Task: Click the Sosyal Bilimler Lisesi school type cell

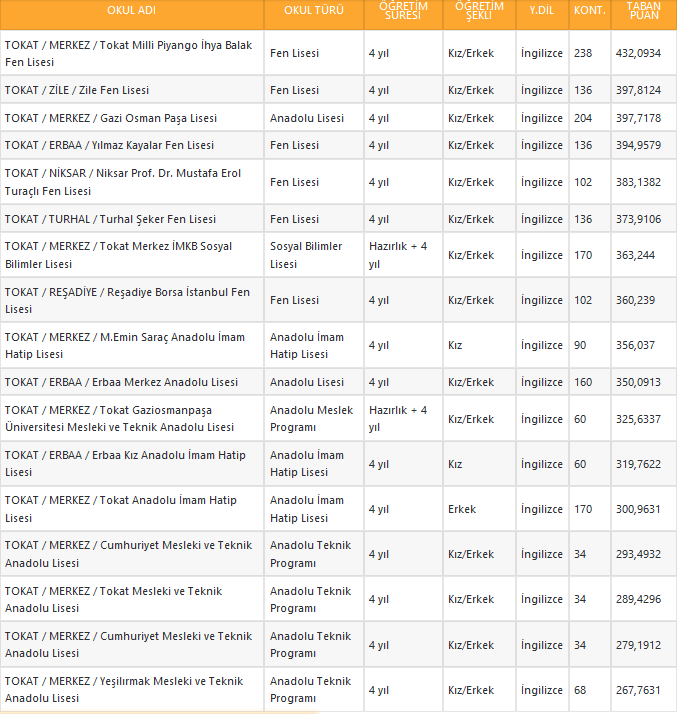Action: point(306,255)
